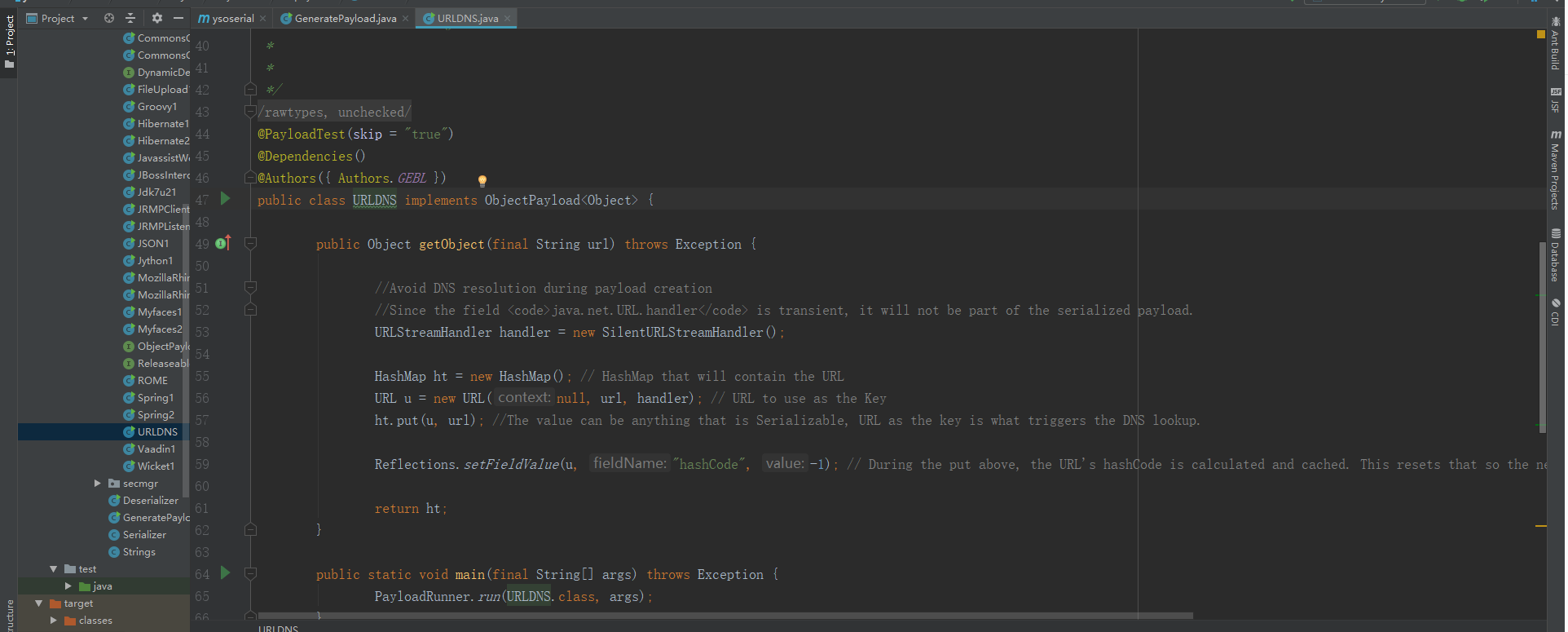The image size is (1568, 632).
Task: Collapse the annotations fold on line 43
Action: [x=251, y=111]
